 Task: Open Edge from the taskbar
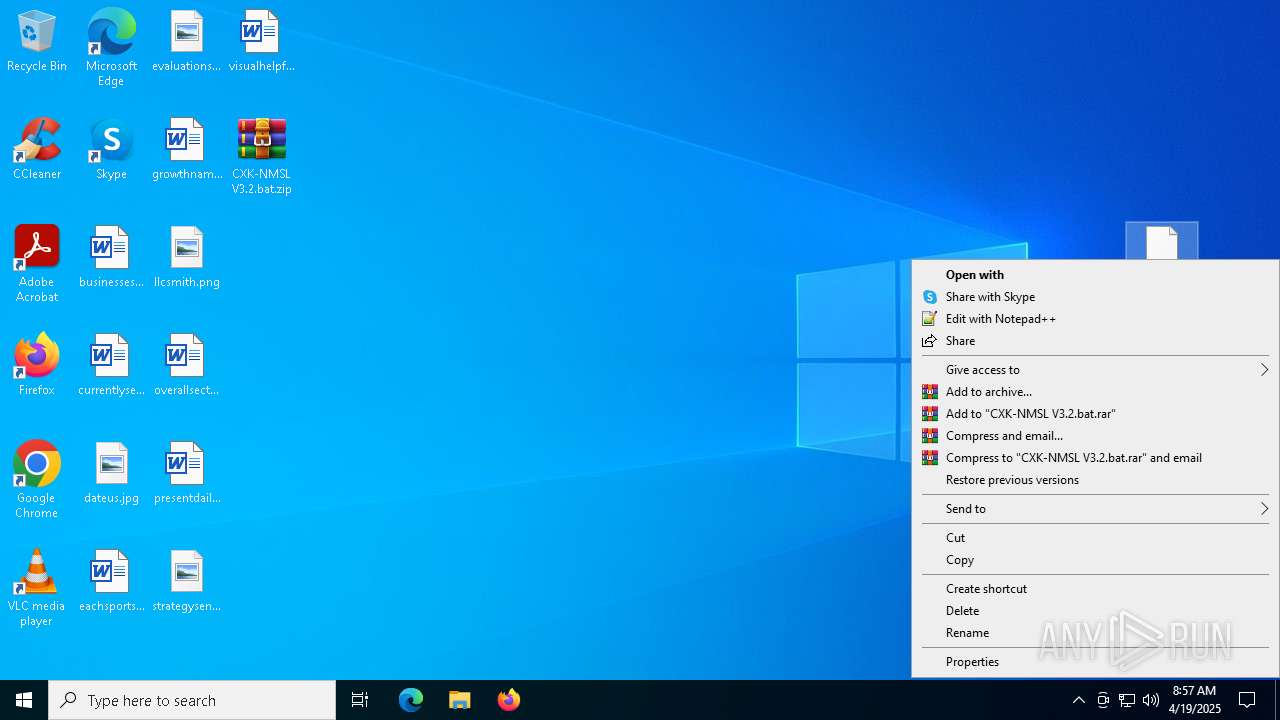pyautogui.click(x=411, y=700)
